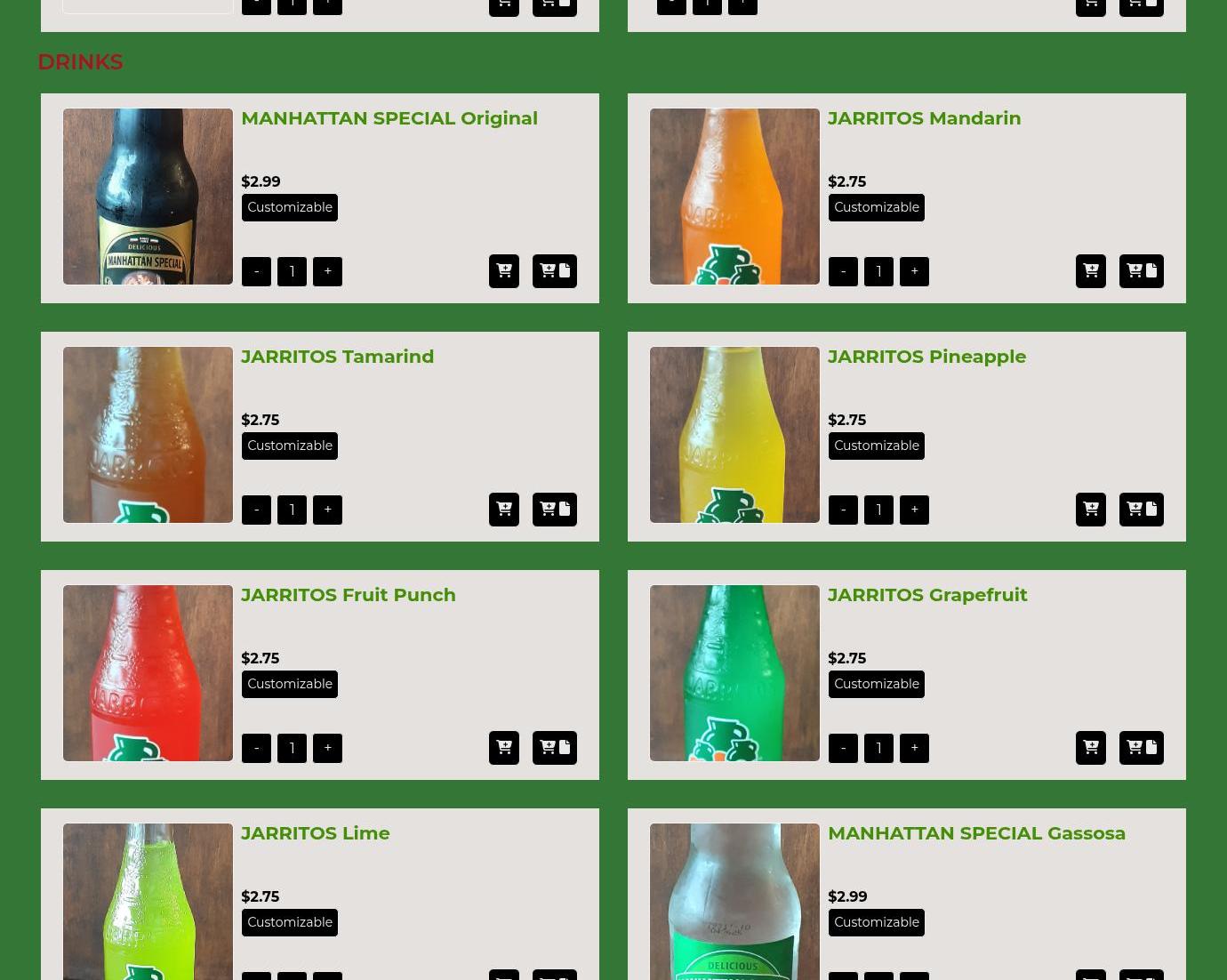
Task: Decrease quantity for JARRITOS Tamarind
Action: coord(256,510)
